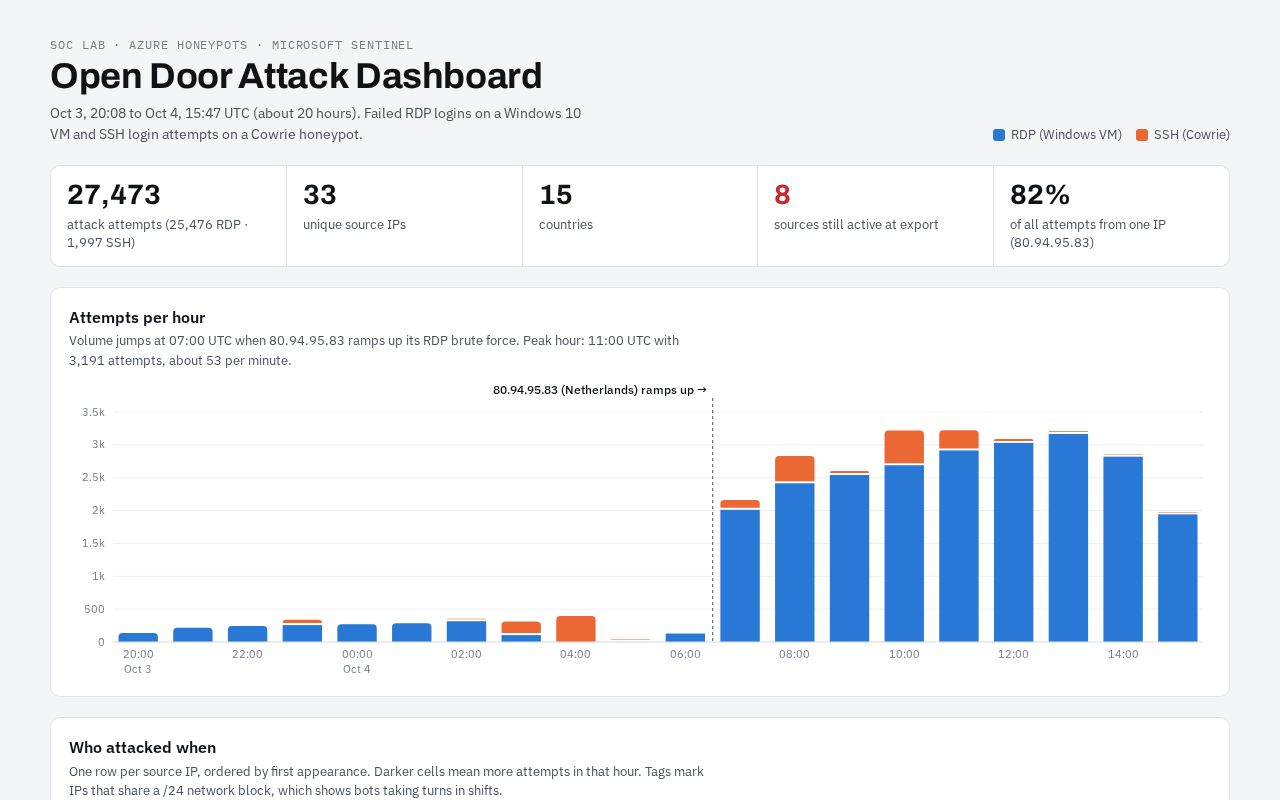This screenshot has height=800, width=1280.
Task: Click the "Who attacked when" heading
Action: (142, 748)
